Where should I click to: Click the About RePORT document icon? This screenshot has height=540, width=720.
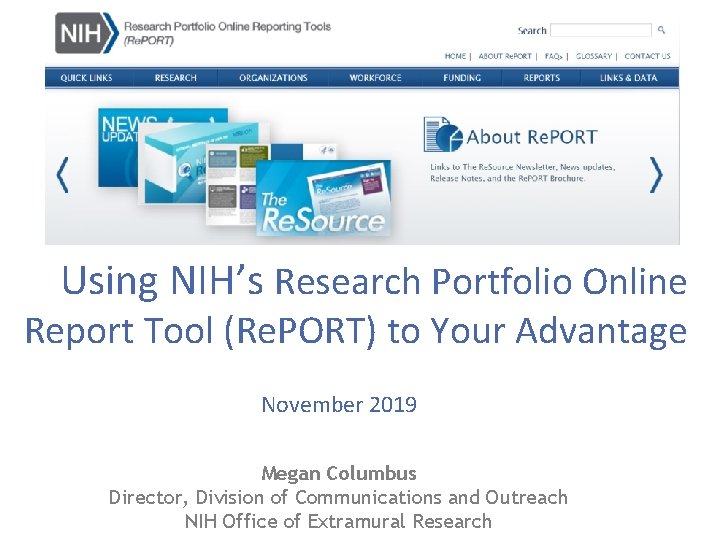click(x=443, y=134)
